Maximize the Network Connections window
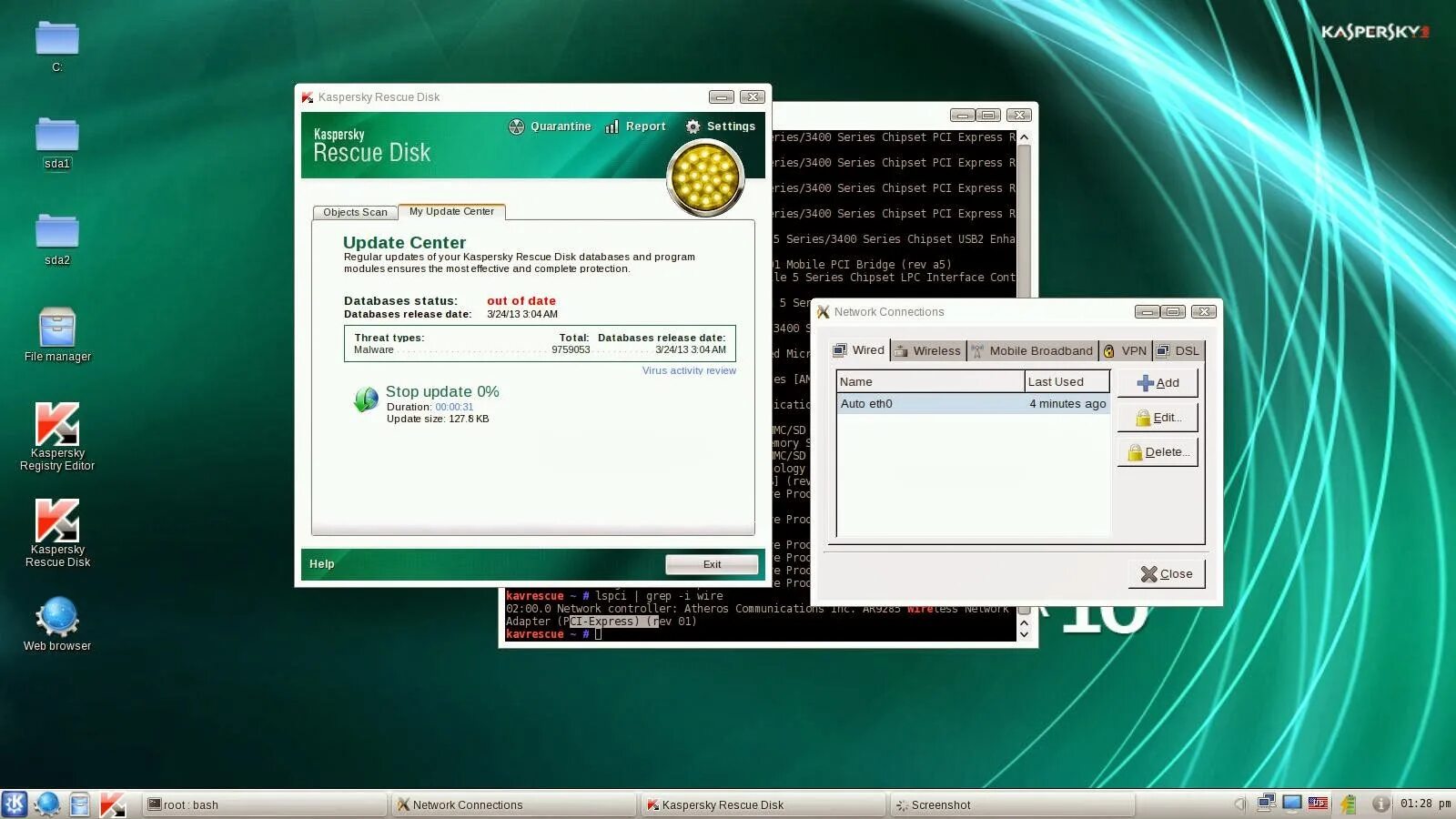The width and height of the screenshot is (1456, 819). point(1174,311)
